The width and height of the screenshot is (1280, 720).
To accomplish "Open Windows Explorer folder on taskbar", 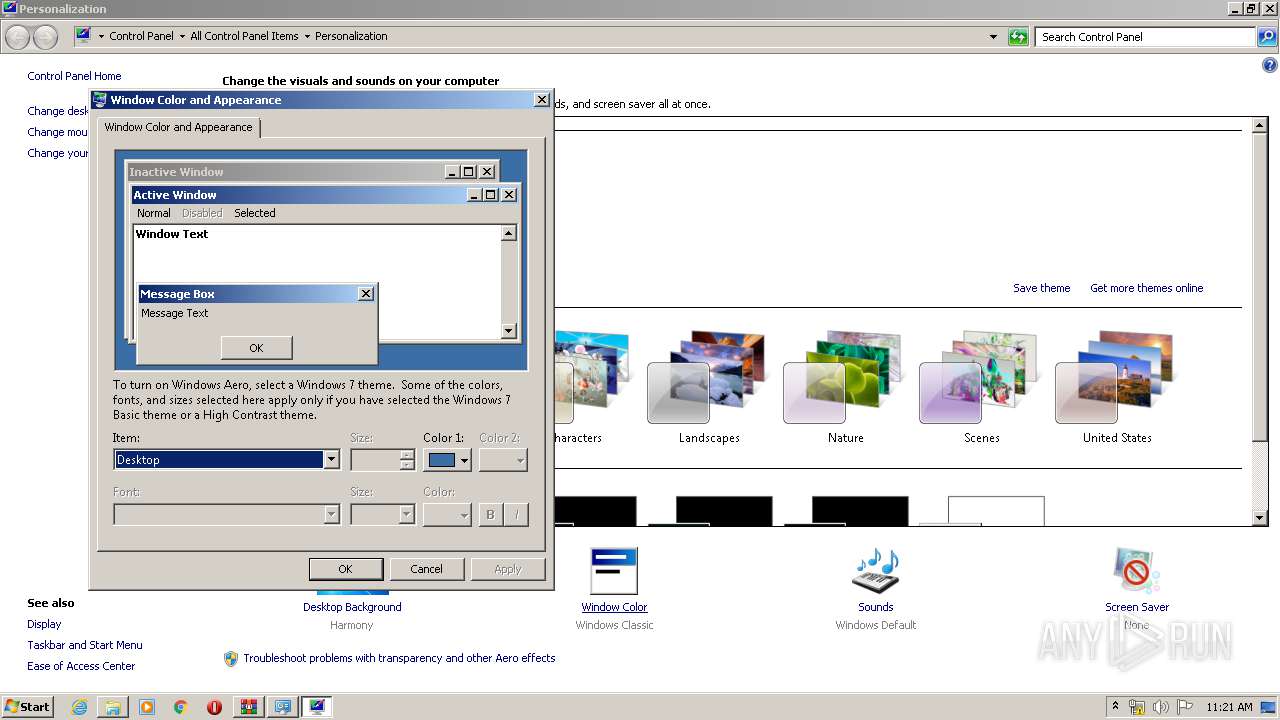I will 113,707.
